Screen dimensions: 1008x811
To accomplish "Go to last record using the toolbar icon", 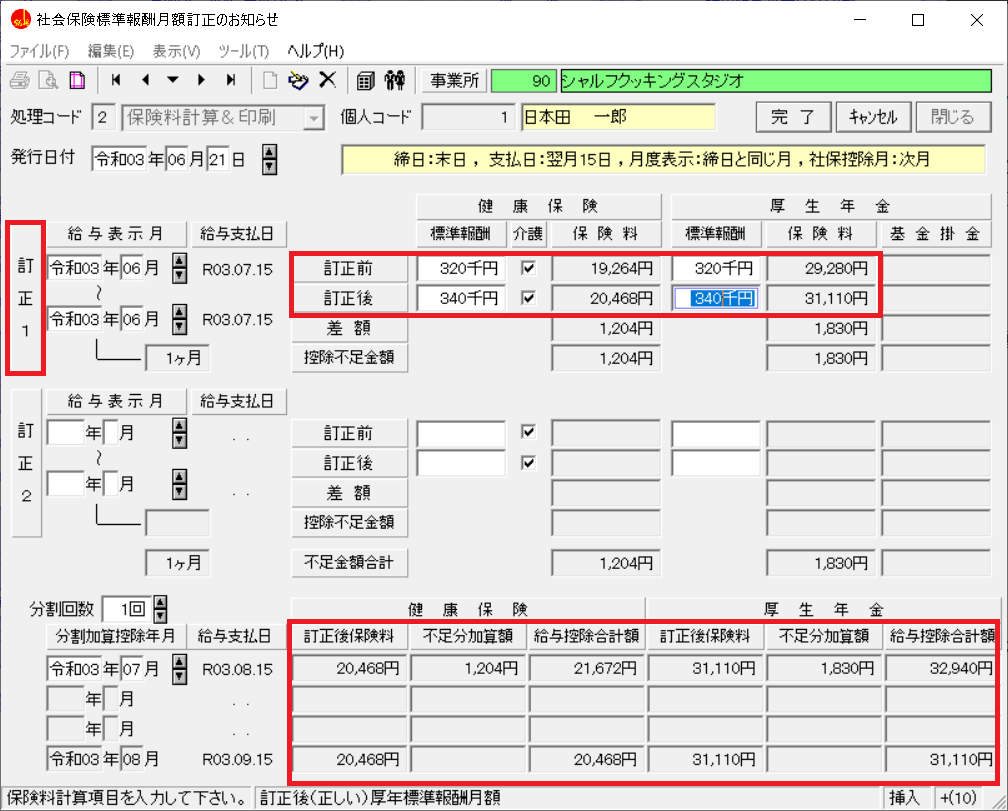I will (x=231, y=80).
